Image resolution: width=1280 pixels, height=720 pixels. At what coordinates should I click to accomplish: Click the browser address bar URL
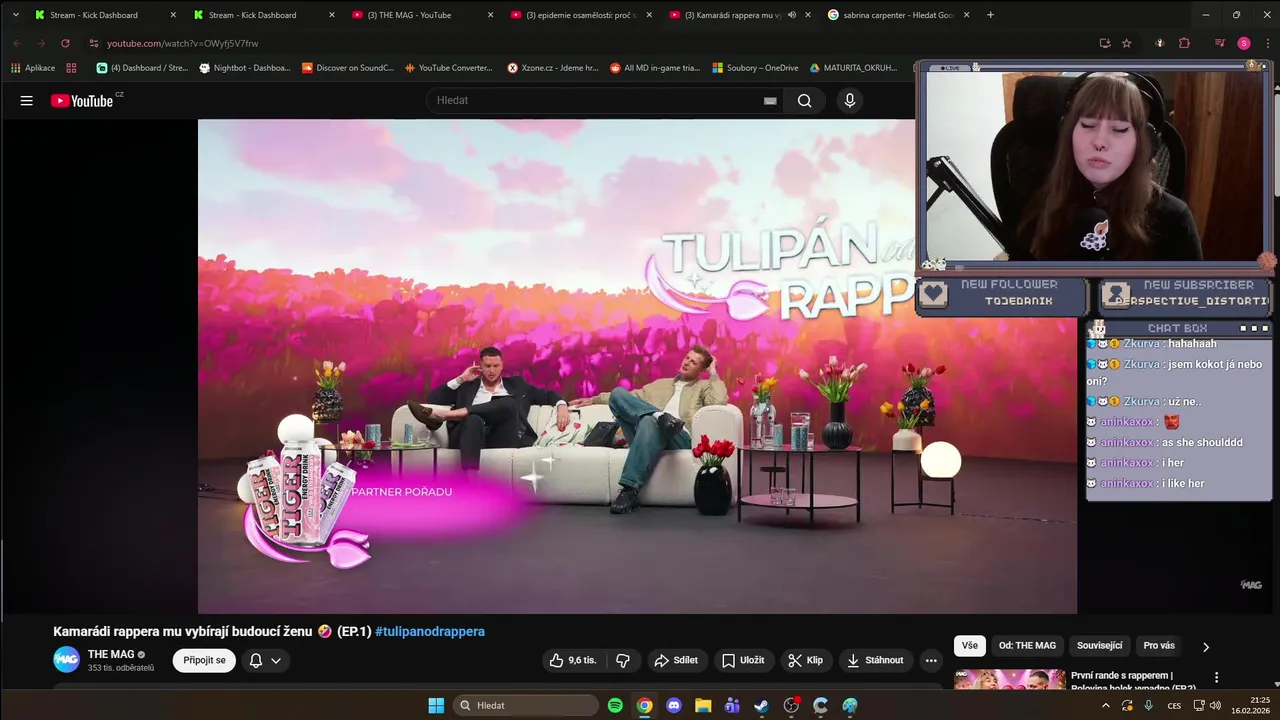pos(183,43)
